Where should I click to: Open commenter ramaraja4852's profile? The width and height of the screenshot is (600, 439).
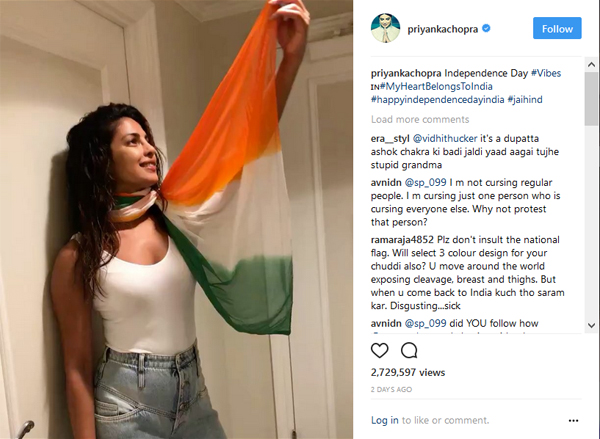(402, 240)
